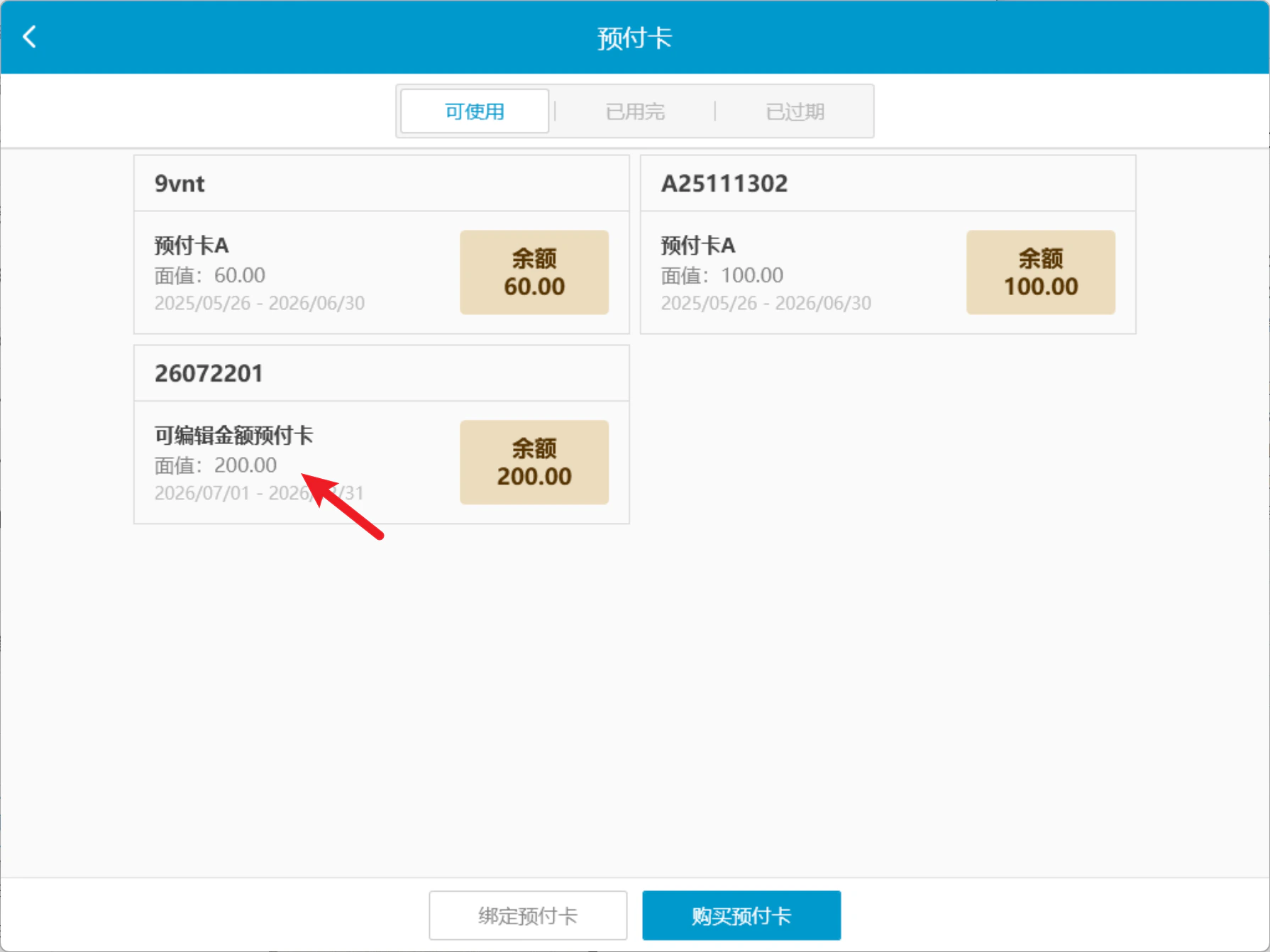1270x952 pixels.
Task: Go back using the header arrow icon
Action: coord(29,37)
